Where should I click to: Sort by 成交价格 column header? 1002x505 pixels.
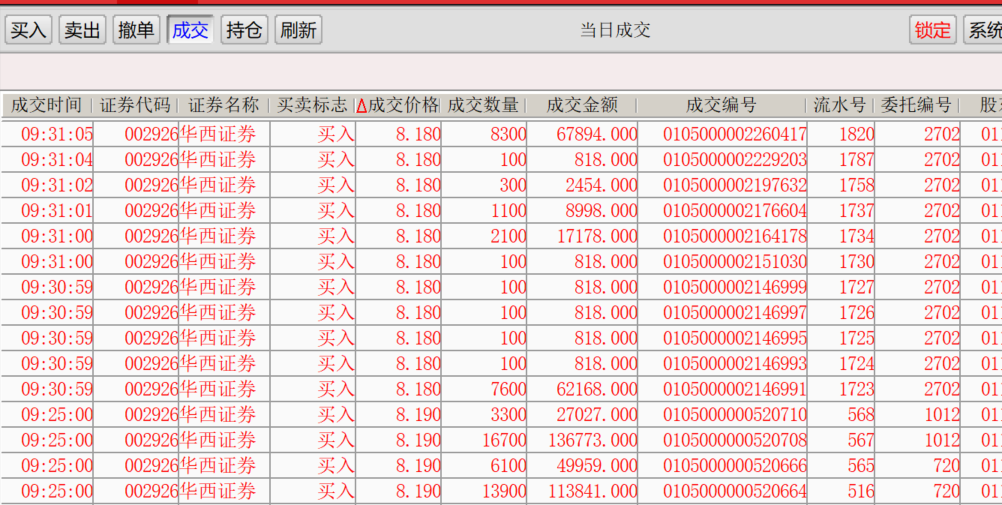398,105
